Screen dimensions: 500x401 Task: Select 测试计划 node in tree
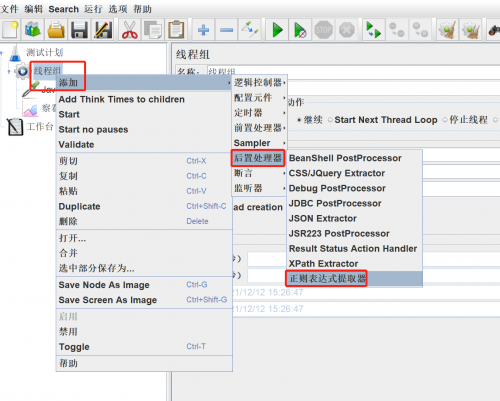pyautogui.click(x=45, y=52)
